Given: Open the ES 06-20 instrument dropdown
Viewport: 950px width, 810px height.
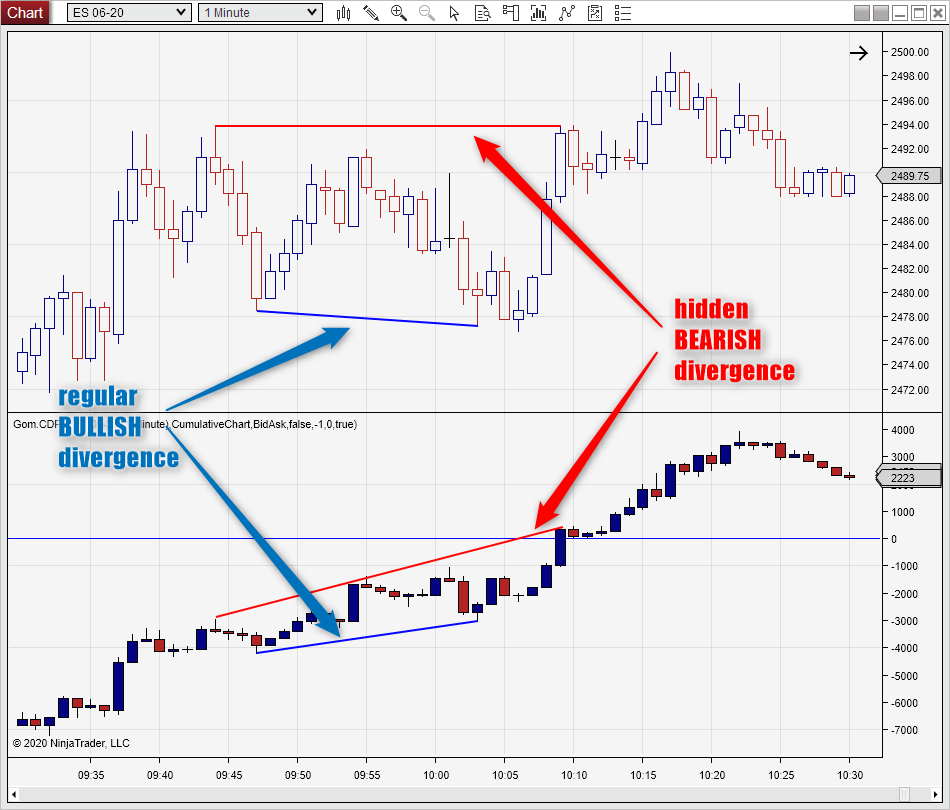Looking at the screenshot, I should pos(129,12).
